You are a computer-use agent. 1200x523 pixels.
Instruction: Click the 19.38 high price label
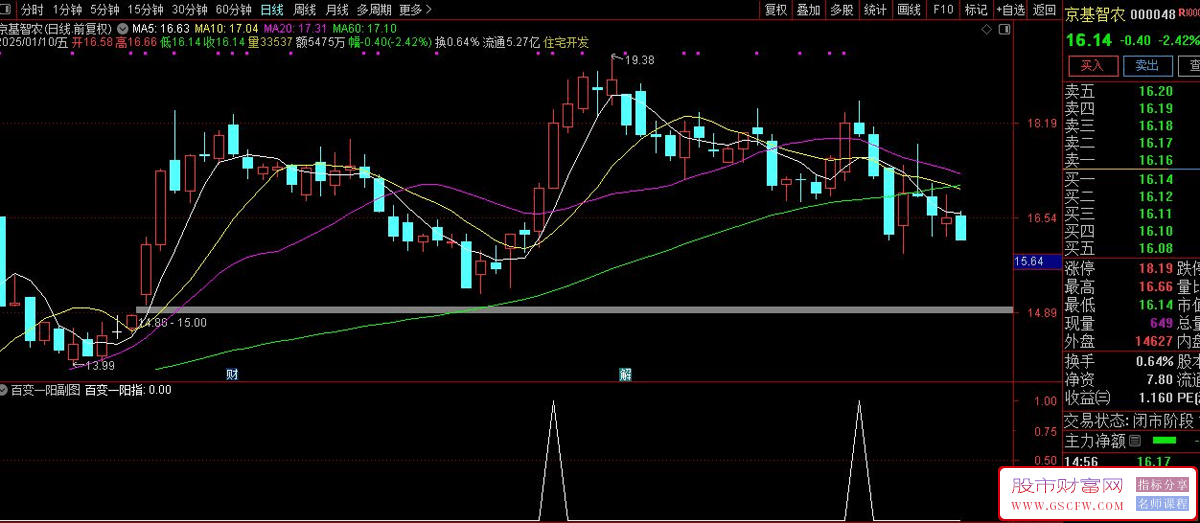pos(640,60)
